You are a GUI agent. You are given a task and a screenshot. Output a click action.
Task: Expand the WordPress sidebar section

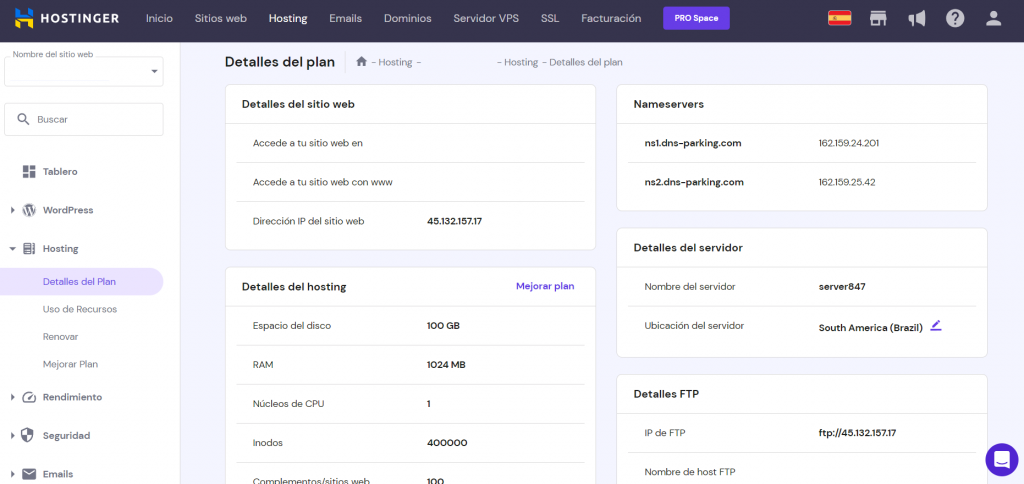[x=68, y=210]
